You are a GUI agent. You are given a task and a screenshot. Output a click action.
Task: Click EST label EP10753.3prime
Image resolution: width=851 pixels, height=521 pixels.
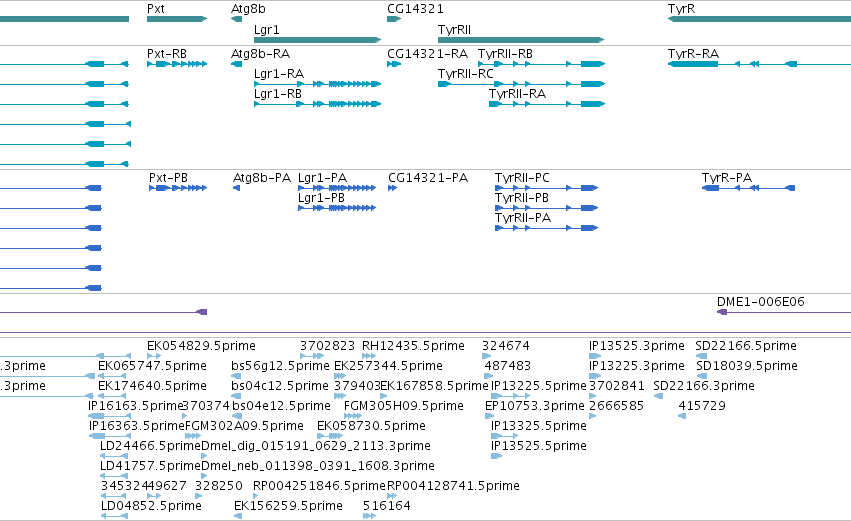tap(535, 406)
